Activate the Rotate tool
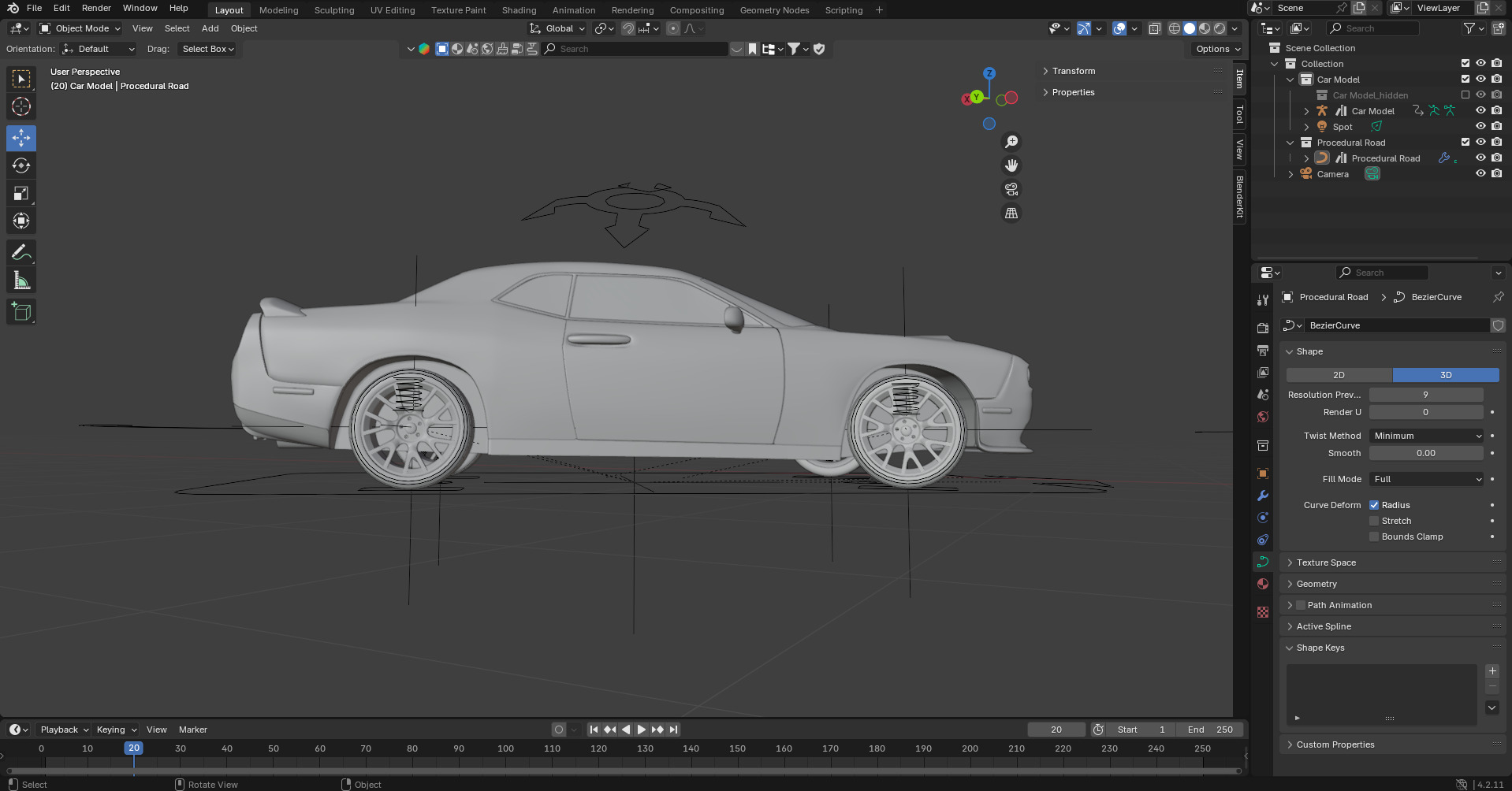The image size is (1512, 791). tap(21, 165)
